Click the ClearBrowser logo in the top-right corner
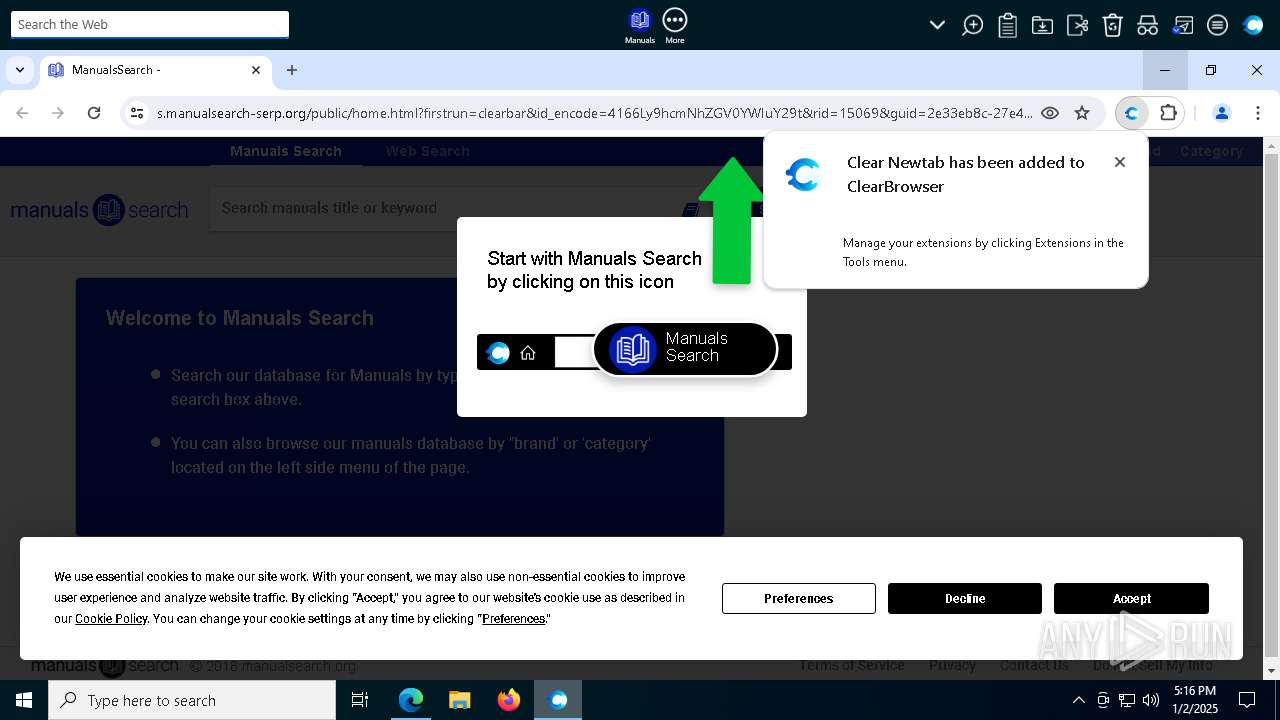Image resolution: width=1280 pixels, height=720 pixels. 1253,25
